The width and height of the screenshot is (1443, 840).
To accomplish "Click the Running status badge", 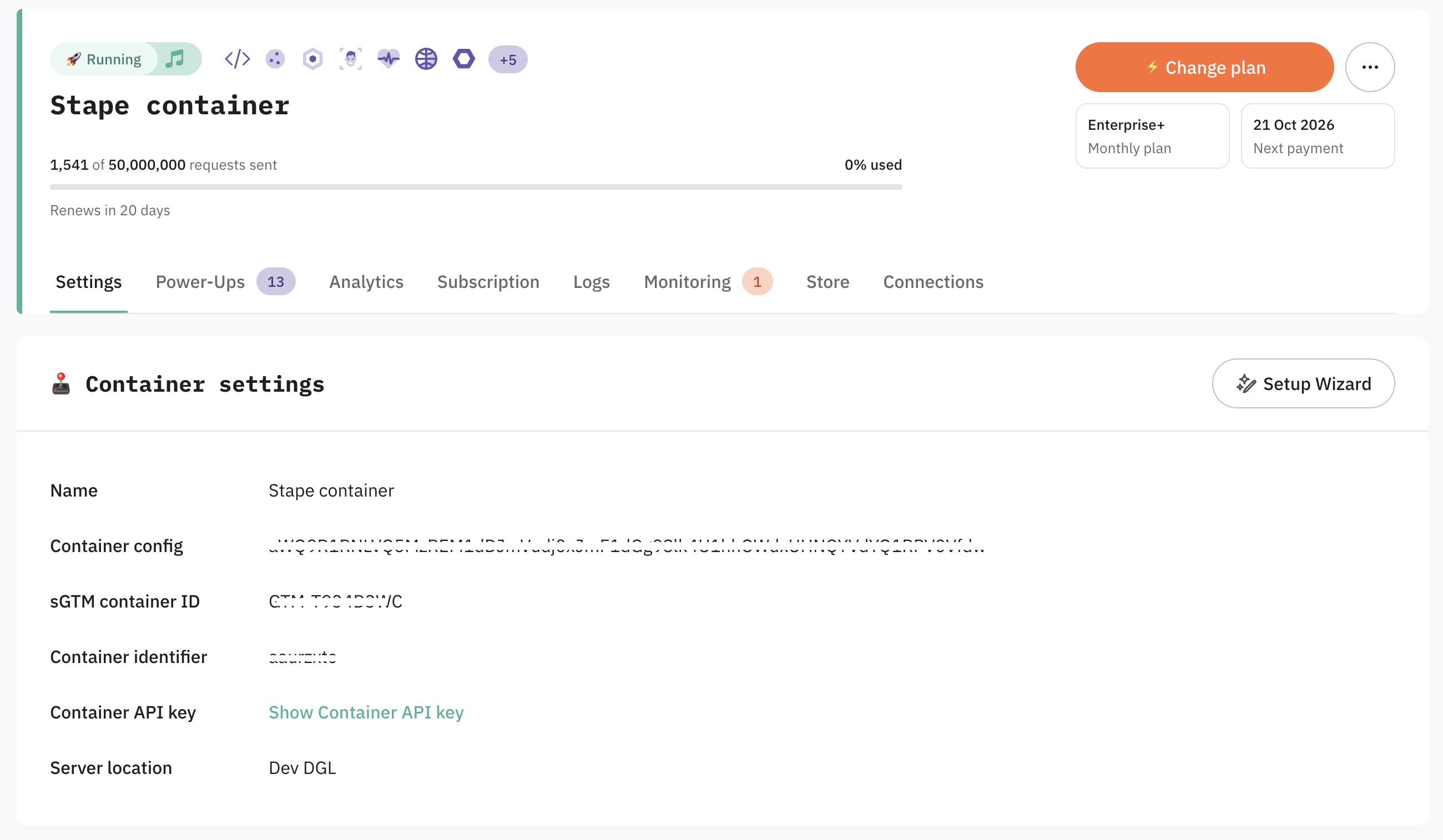I will [104, 59].
